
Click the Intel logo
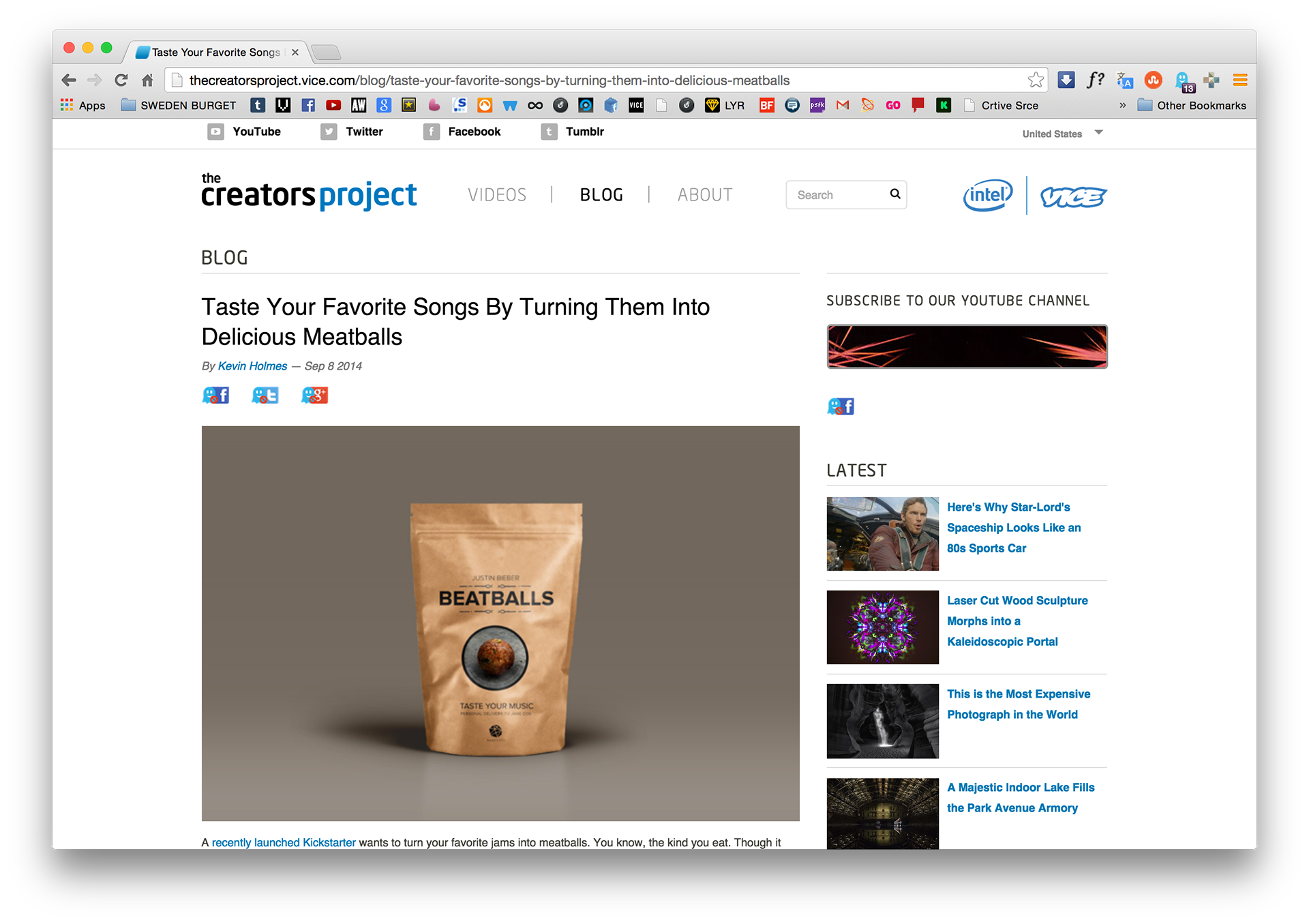(x=988, y=196)
